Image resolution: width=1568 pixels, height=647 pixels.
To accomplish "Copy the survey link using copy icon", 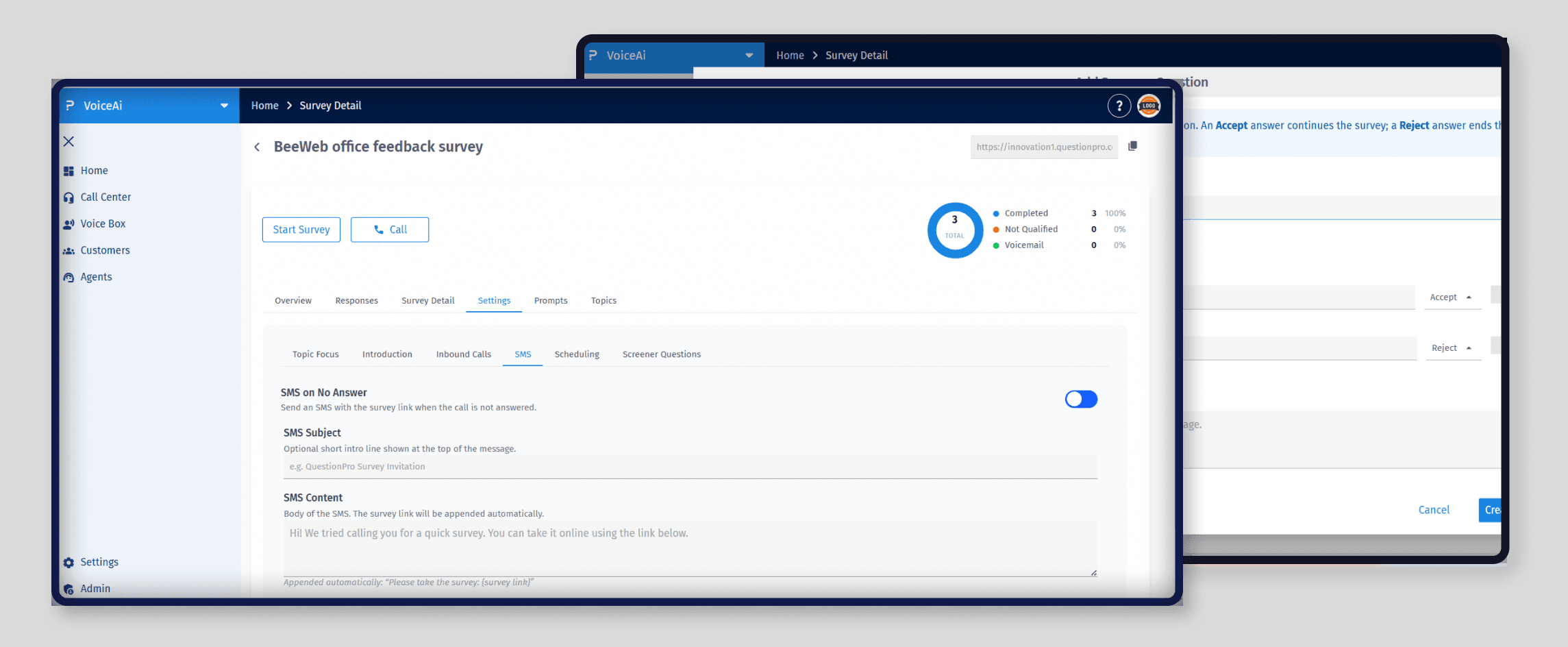I will (x=1132, y=146).
